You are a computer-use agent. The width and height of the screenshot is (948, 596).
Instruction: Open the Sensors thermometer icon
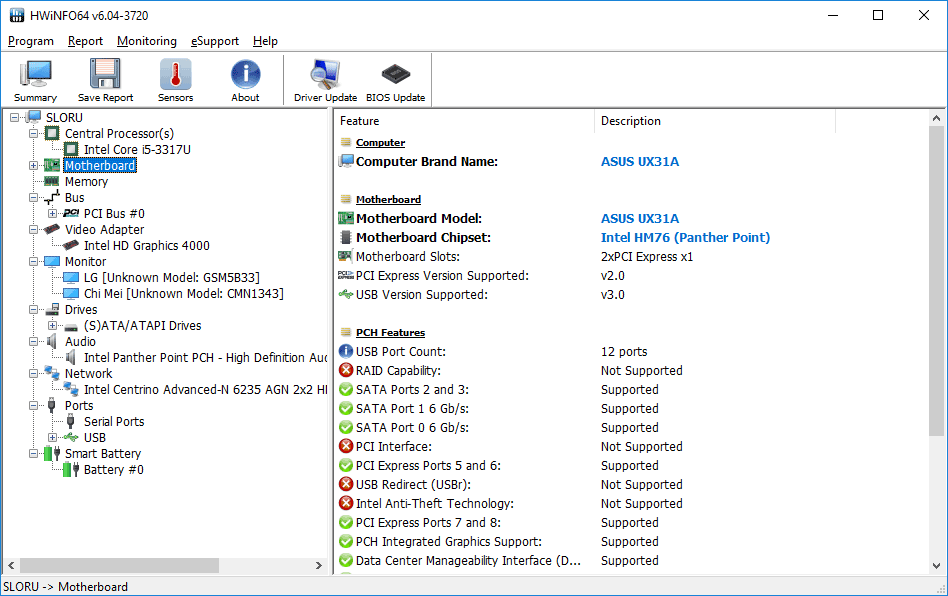[x=175, y=80]
